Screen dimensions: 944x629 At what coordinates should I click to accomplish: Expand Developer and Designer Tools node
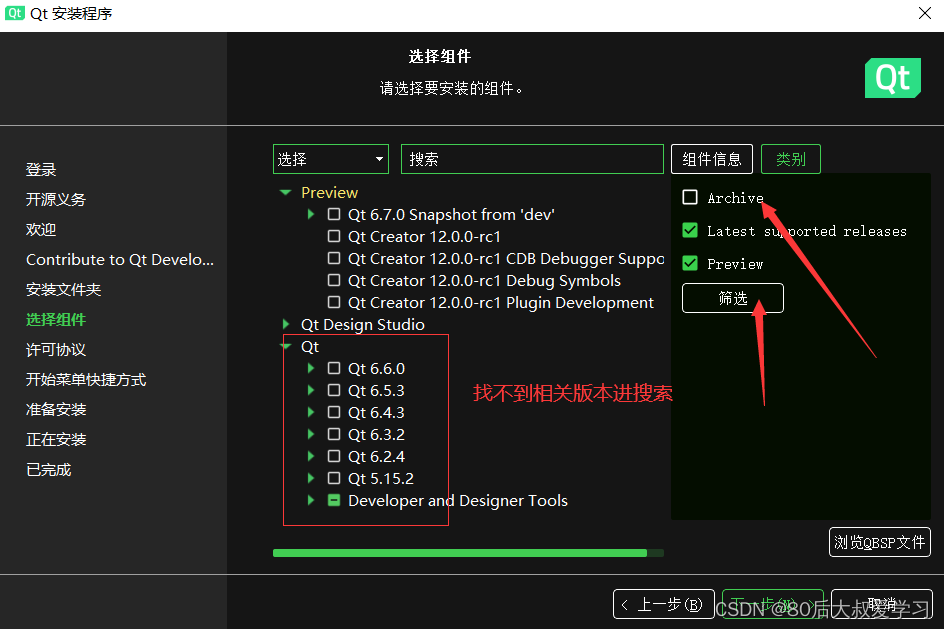point(311,500)
